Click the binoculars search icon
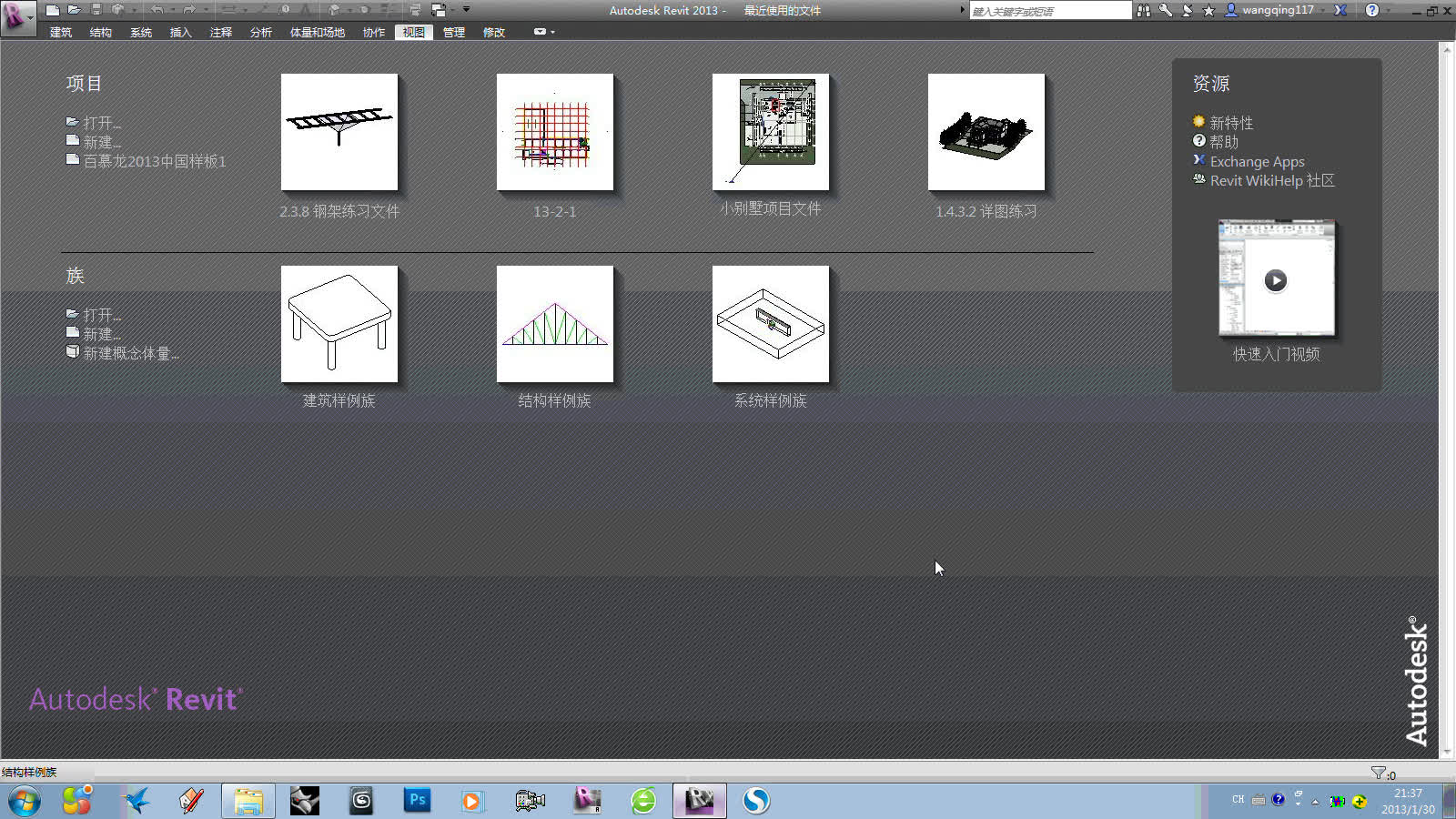Screen dimensions: 1456x819 click(x=1144, y=10)
